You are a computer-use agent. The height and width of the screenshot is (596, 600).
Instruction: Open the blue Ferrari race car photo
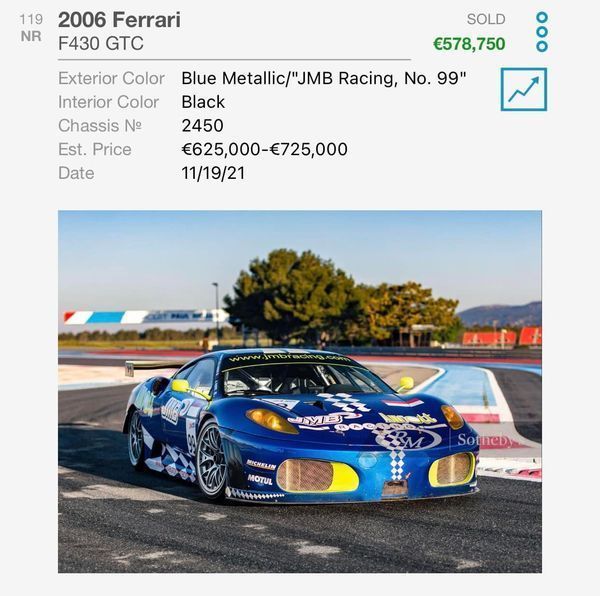(x=300, y=391)
